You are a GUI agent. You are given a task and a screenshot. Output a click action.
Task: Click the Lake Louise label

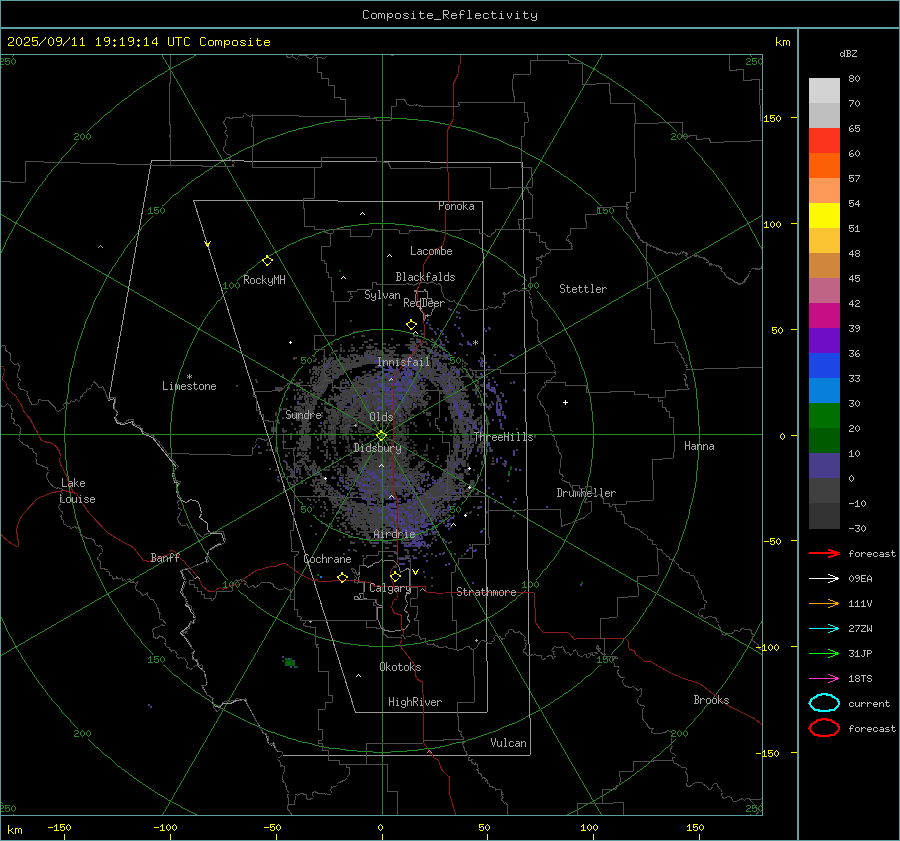pyautogui.click(x=77, y=491)
